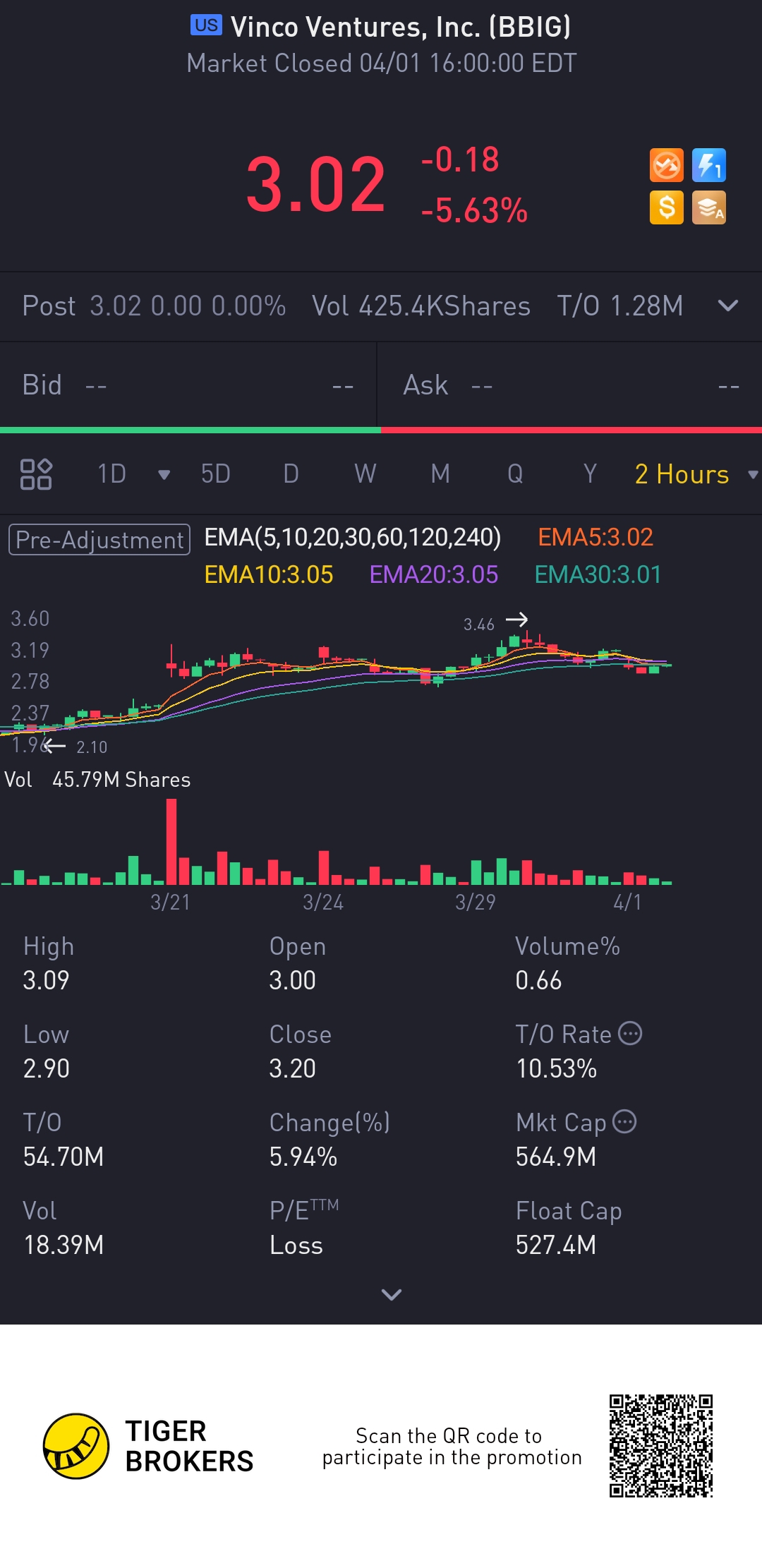The height and width of the screenshot is (1568, 762).
Task: Tap the Tiger Brokers logo
Action: (x=148, y=1446)
